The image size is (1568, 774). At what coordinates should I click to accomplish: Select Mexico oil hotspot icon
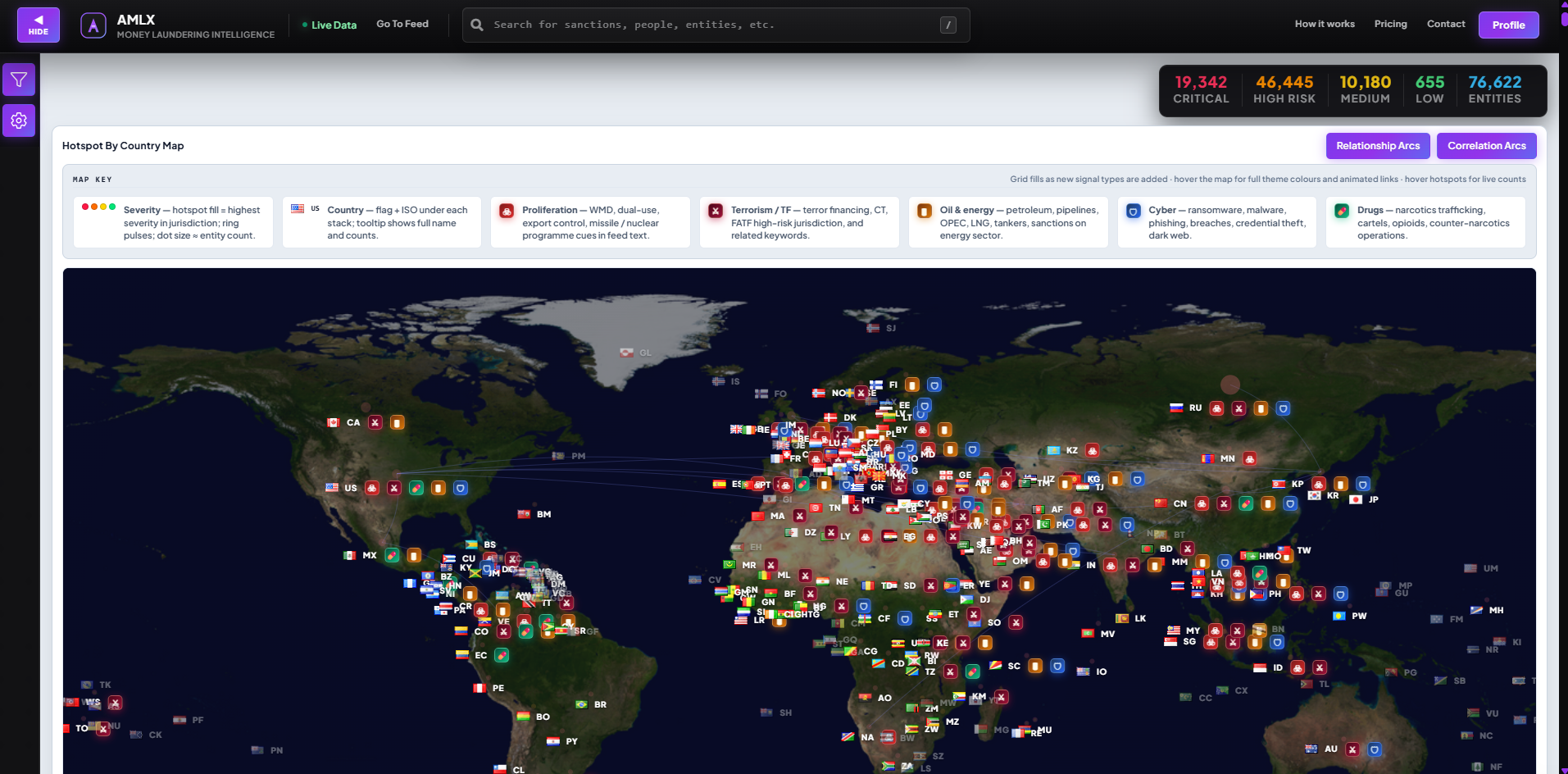pyautogui.click(x=414, y=555)
